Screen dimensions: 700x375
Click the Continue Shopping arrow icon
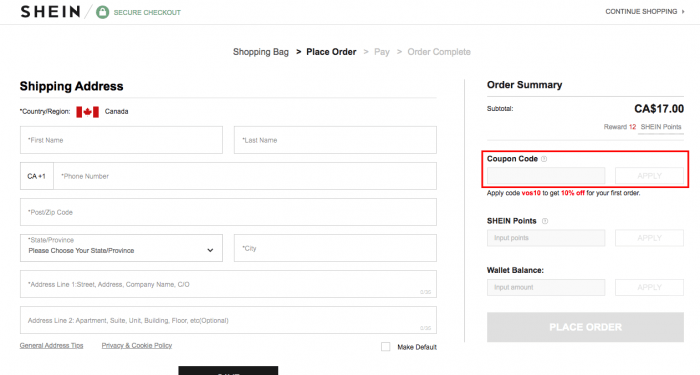pos(683,12)
